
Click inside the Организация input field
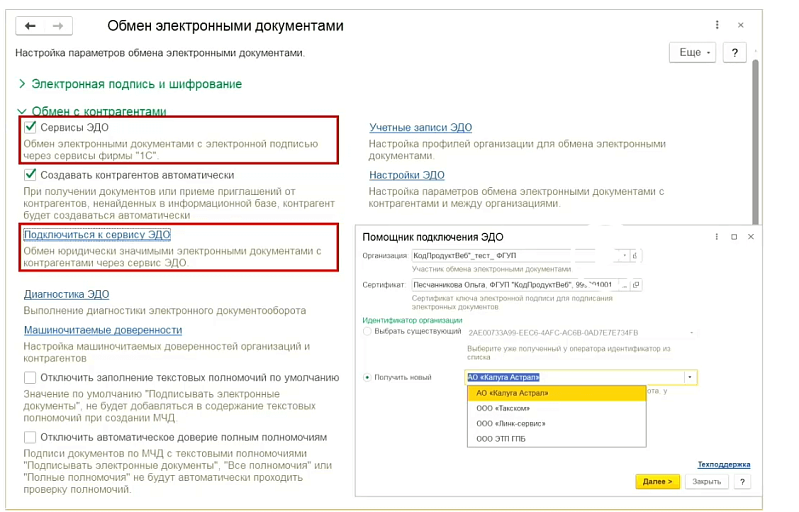515,256
